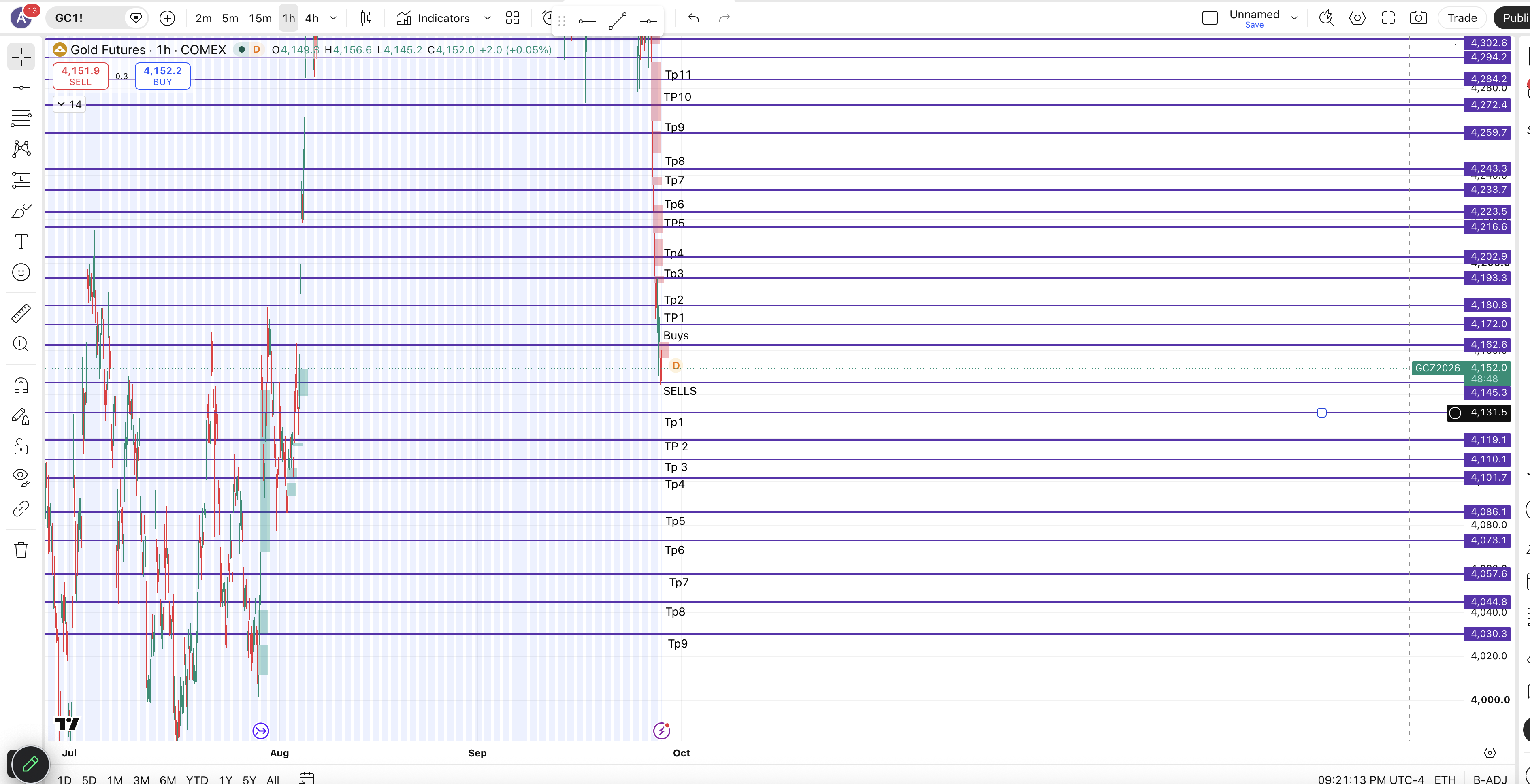Toggle the layout setup square

coord(1209,18)
